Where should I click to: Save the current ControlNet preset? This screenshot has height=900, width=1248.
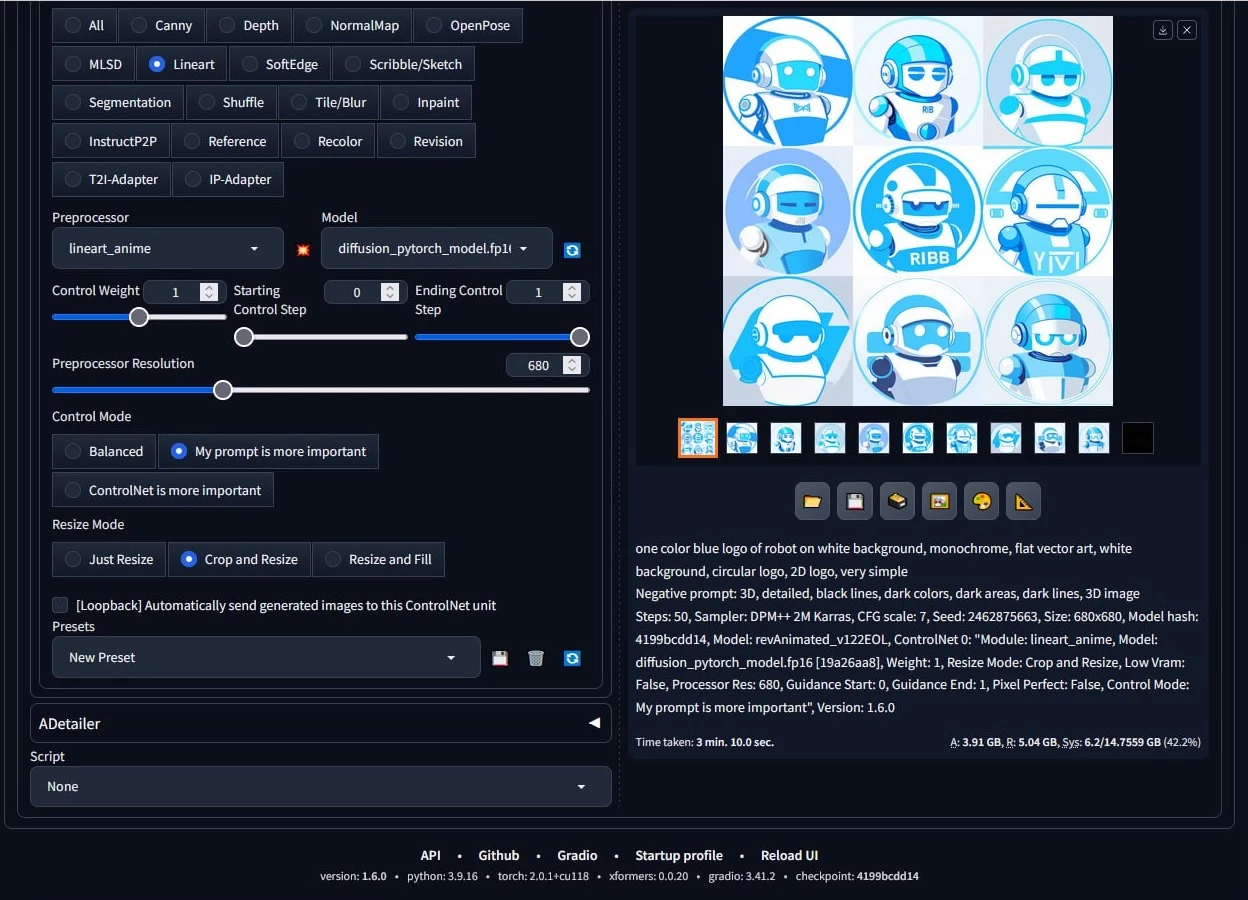click(x=500, y=658)
